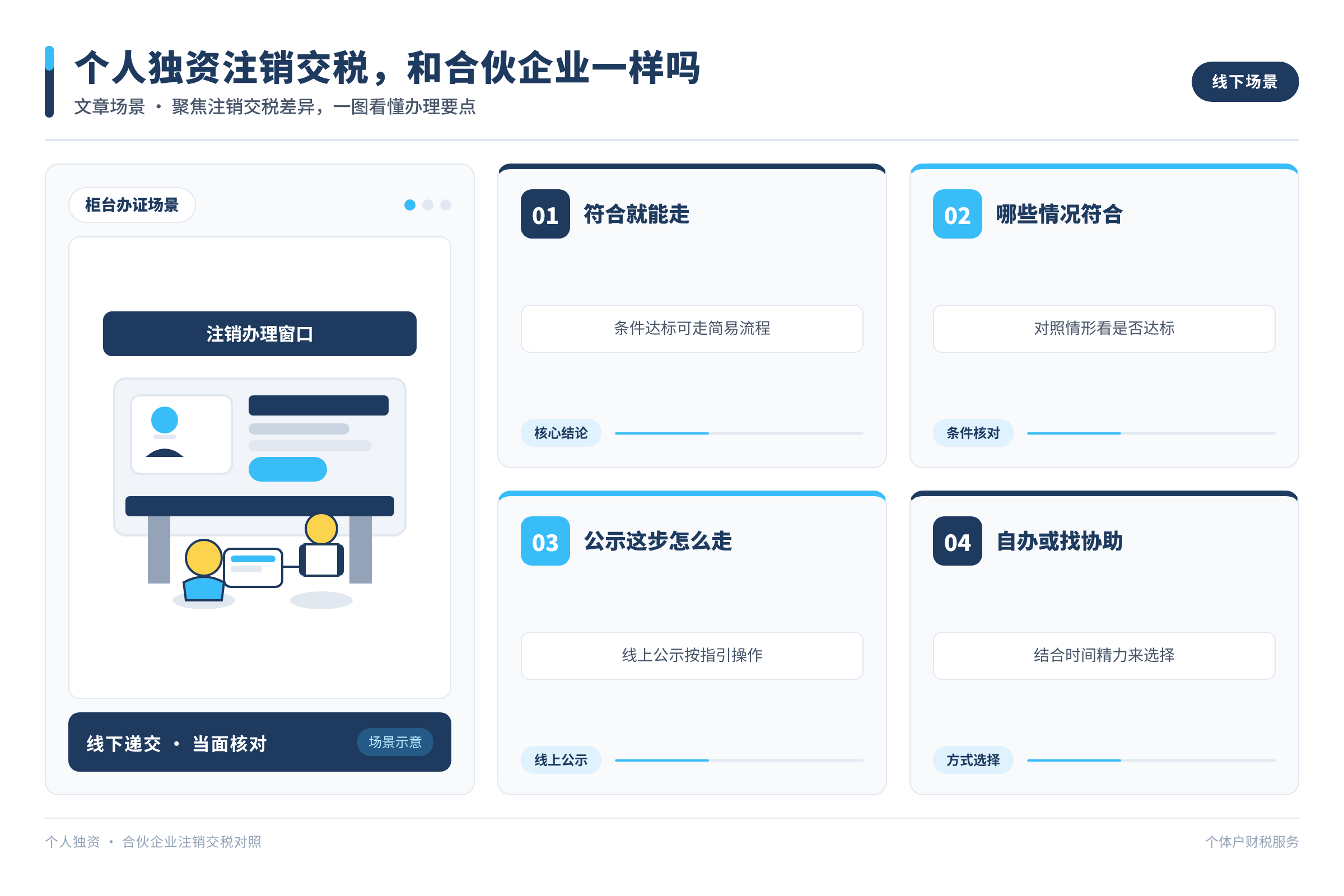Image resolution: width=1344 pixels, height=896 pixels.
Task: Click the 04 number badge
Action: [957, 541]
